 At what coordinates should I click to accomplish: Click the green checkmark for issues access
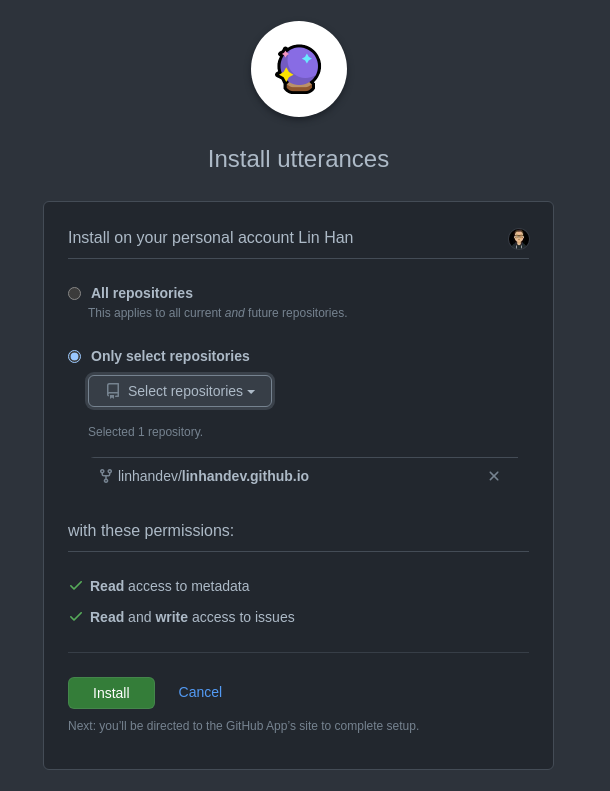click(x=76, y=617)
